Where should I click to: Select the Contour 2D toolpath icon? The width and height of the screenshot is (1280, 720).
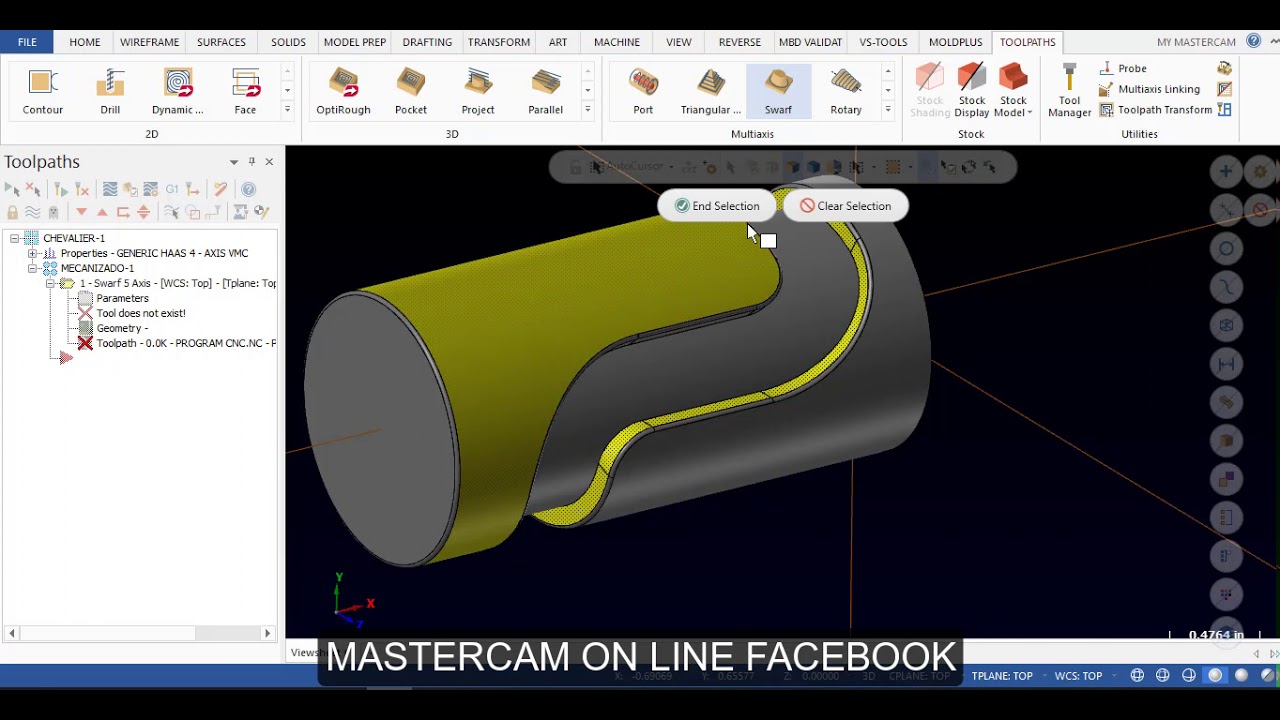pos(43,91)
